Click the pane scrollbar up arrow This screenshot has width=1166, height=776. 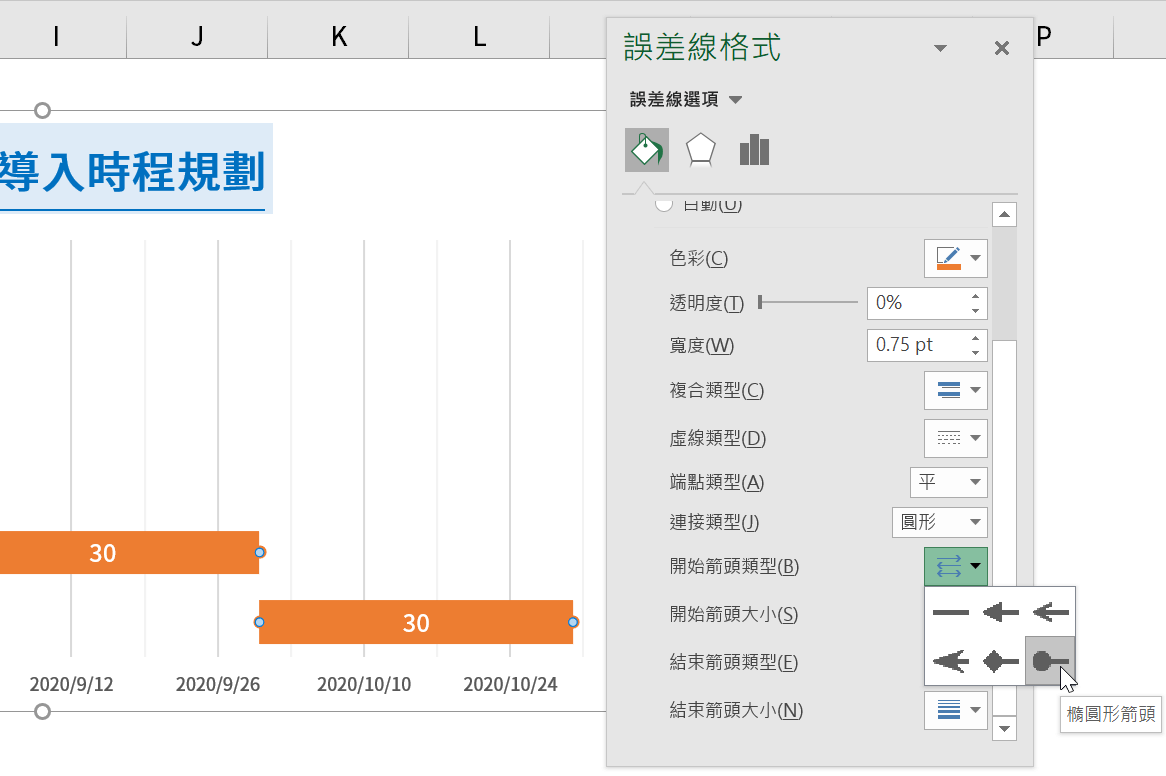pos(1004,215)
